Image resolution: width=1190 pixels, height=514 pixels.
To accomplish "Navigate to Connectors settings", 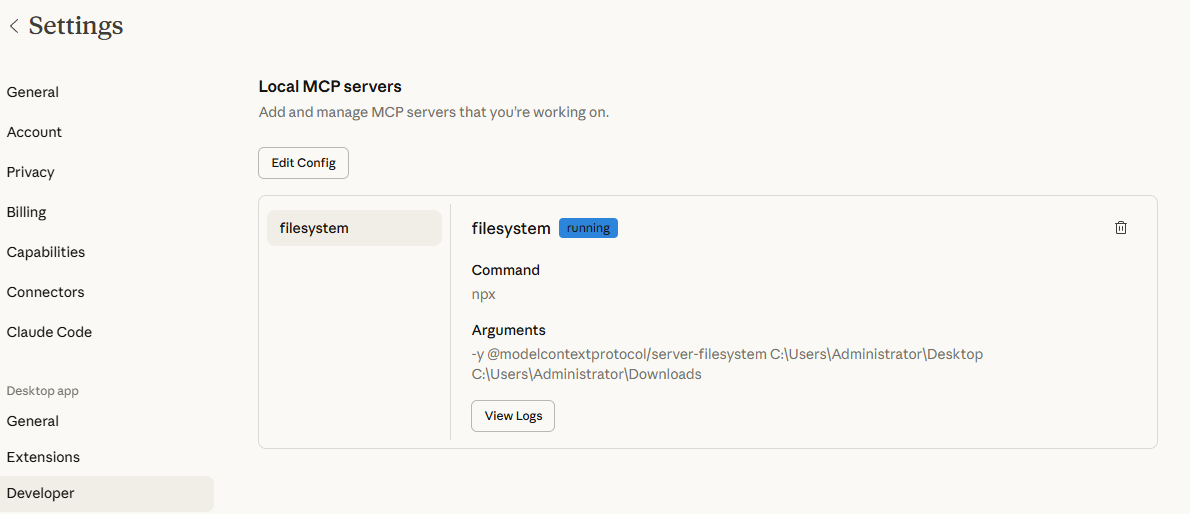I will click(x=45, y=292).
